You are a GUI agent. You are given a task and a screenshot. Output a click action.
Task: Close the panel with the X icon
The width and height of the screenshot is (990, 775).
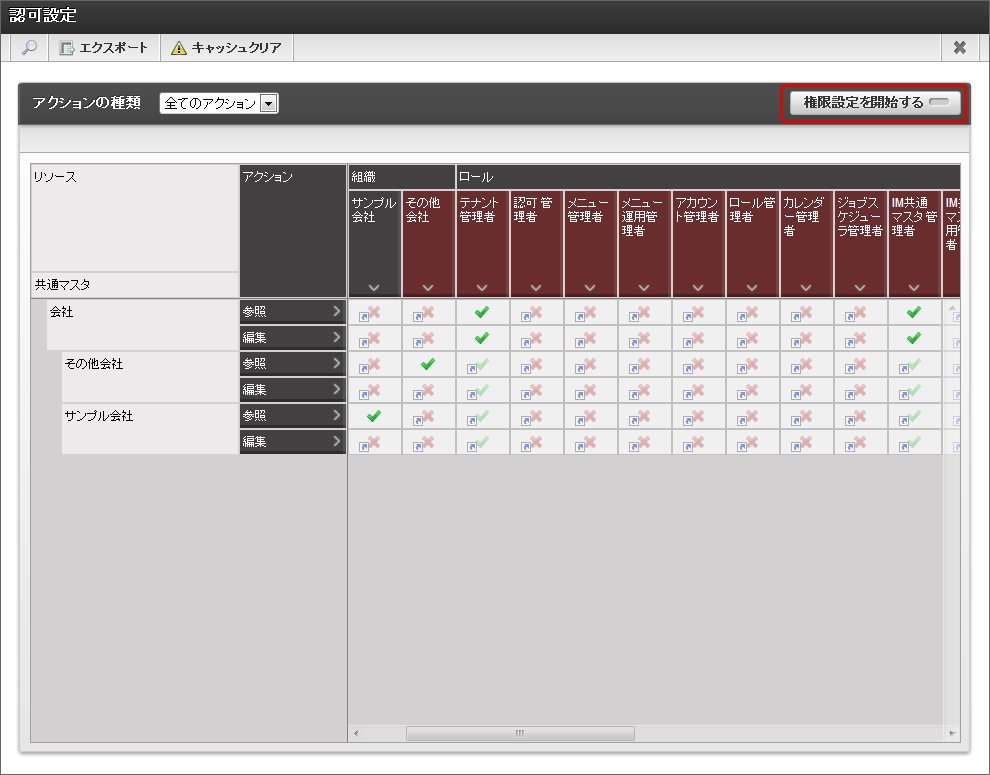point(959,48)
